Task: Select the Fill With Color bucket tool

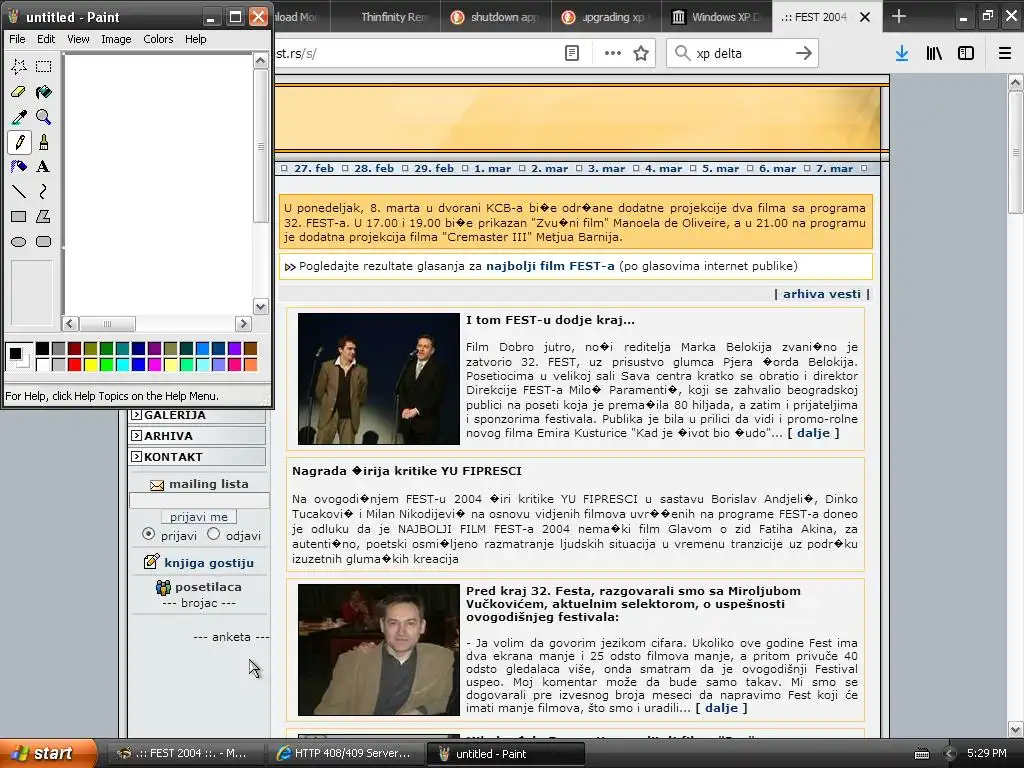Action: (x=44, y=92)
